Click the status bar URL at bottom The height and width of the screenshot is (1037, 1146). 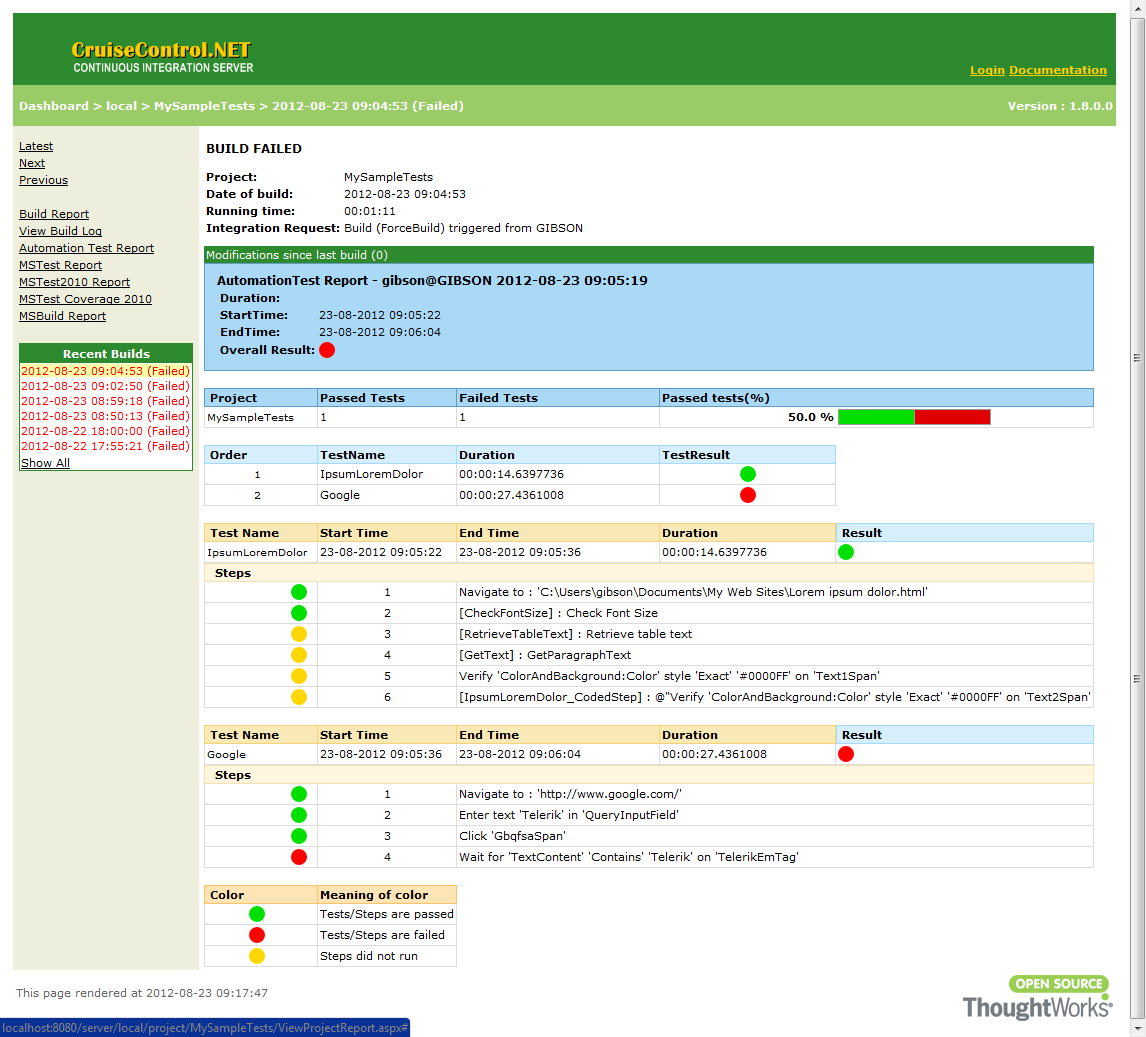[x=205, y=1028]
